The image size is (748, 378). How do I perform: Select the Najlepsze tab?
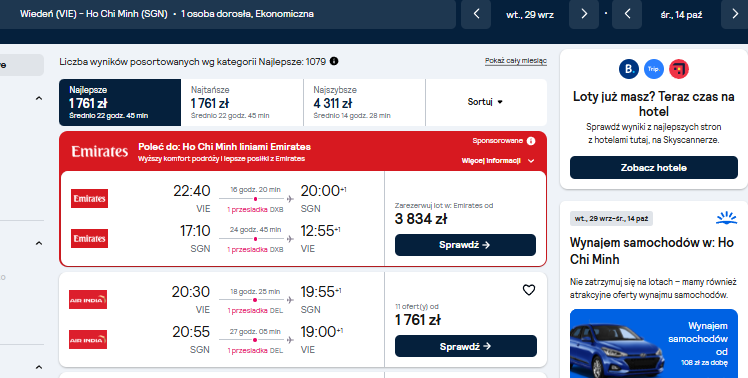tap(120, 102)
